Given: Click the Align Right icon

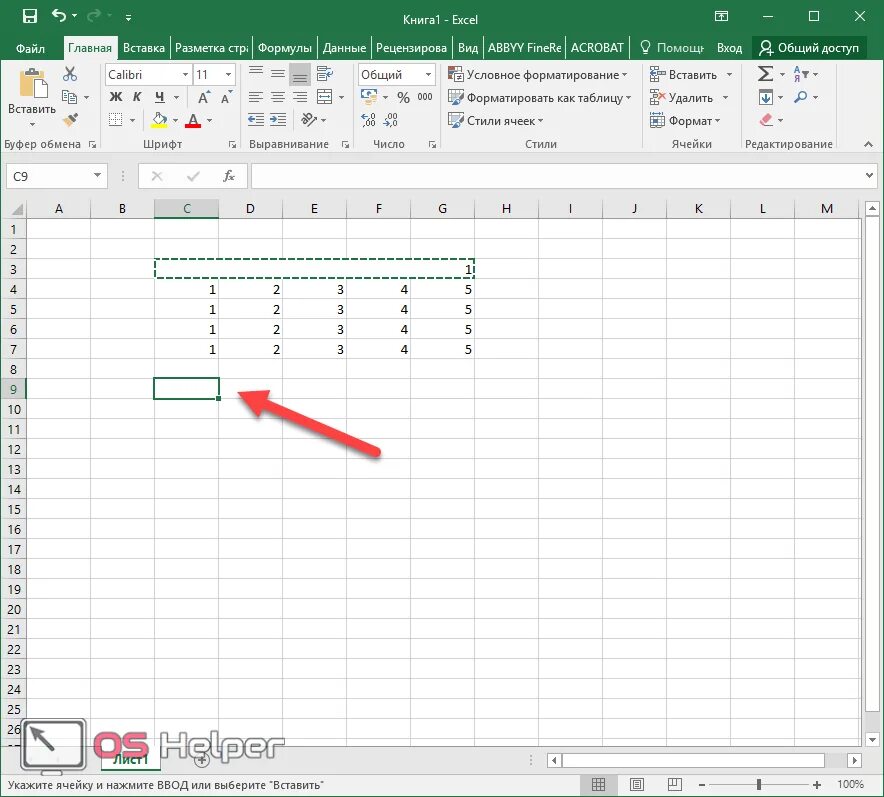Looking at the screenshot, I should 300,97.
